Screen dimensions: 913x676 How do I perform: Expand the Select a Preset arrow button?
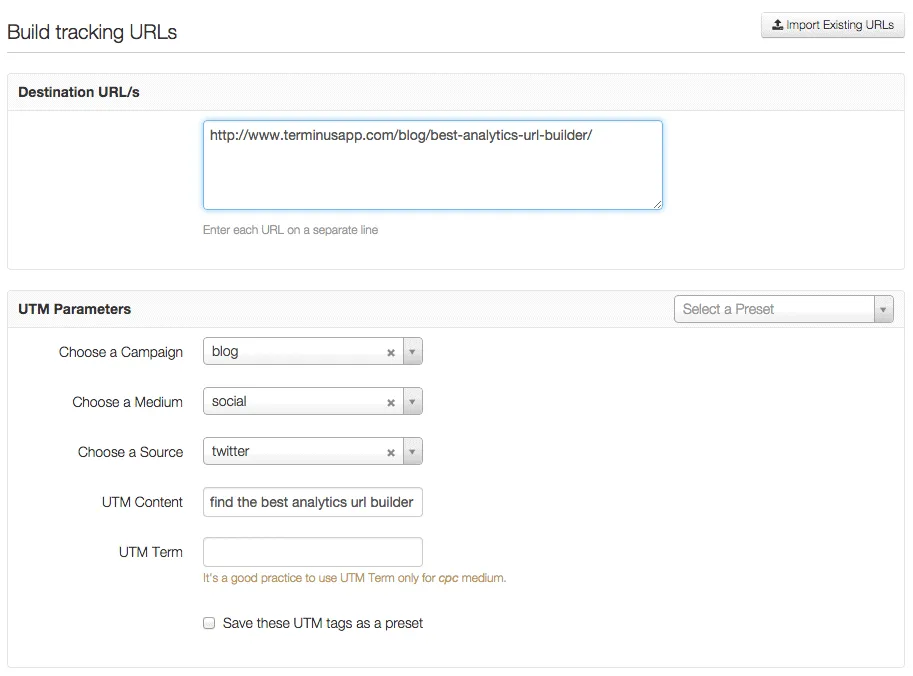(x=884, y=308)
